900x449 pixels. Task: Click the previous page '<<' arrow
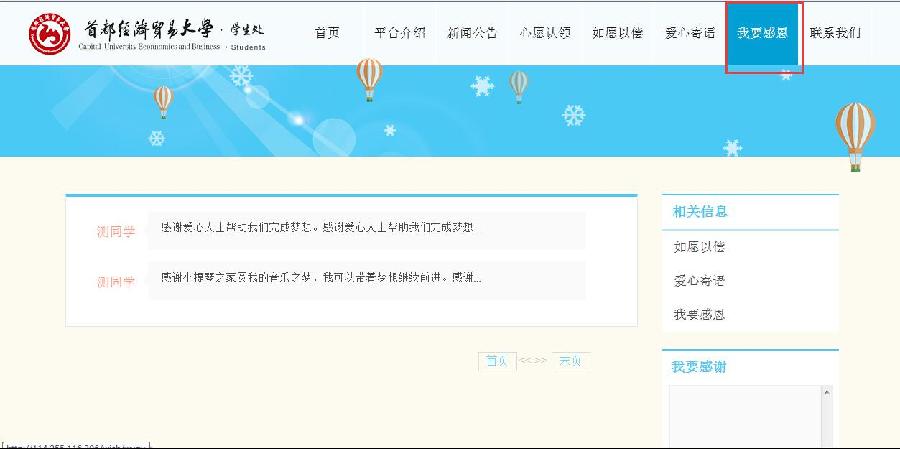(x=526, y=361)
